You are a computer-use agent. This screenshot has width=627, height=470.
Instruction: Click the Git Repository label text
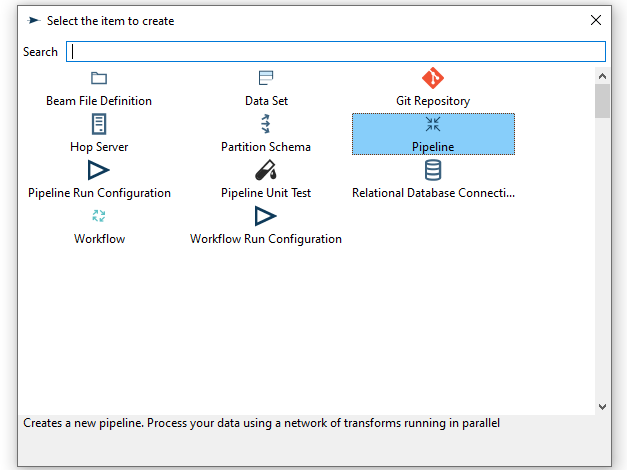coord(432,101)
